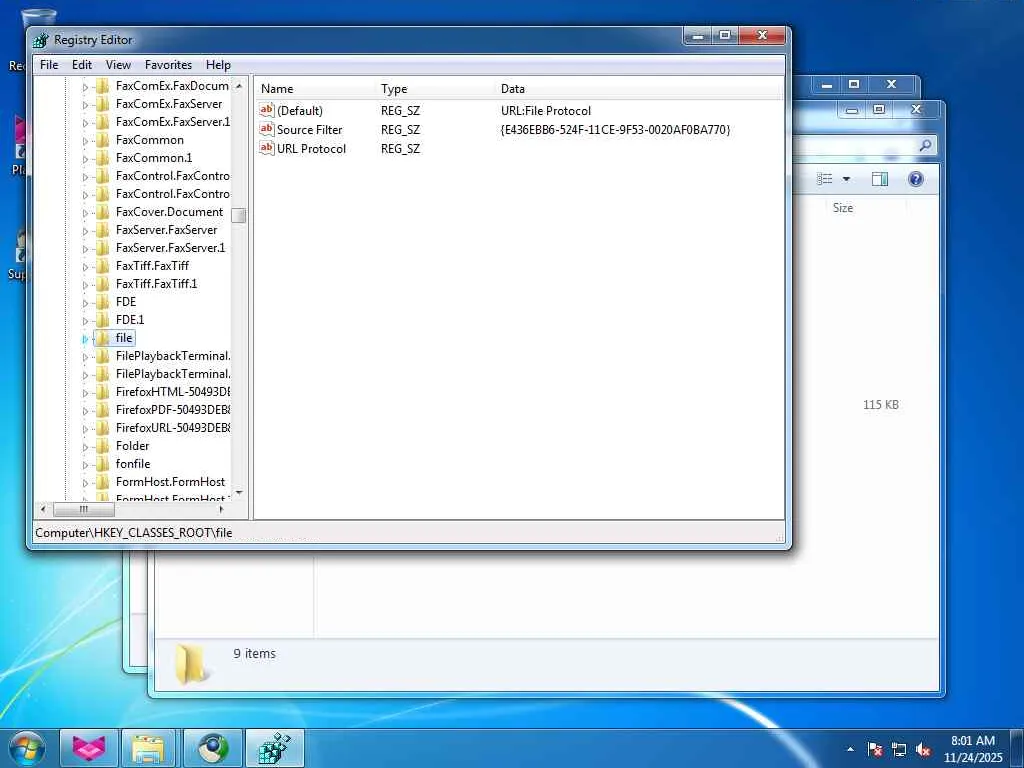Select the file key folder icon
Viewport: 1024px width, 768px height.
[x=103, y=338]
